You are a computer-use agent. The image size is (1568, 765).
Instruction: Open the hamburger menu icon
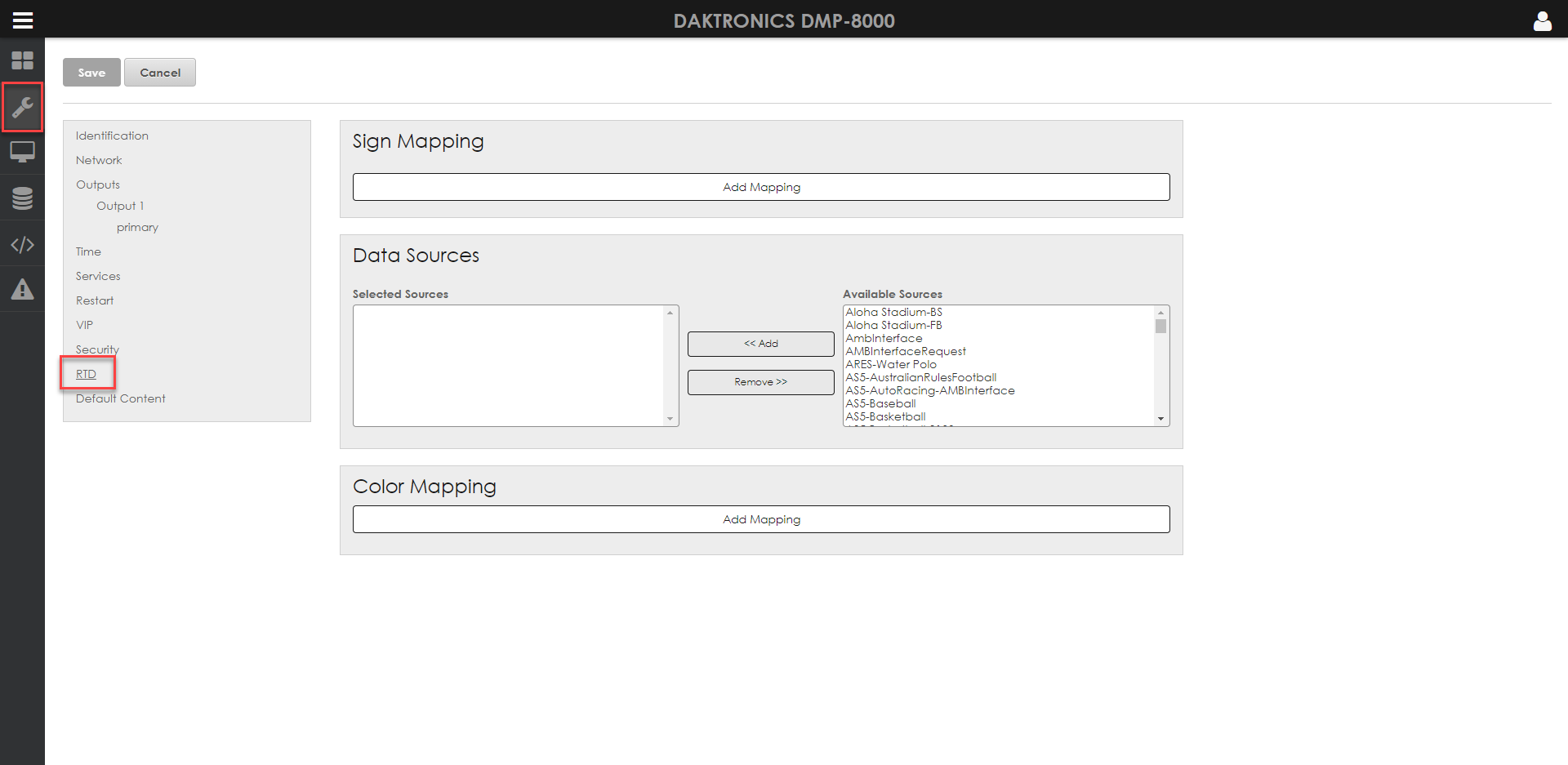[22, 20]
